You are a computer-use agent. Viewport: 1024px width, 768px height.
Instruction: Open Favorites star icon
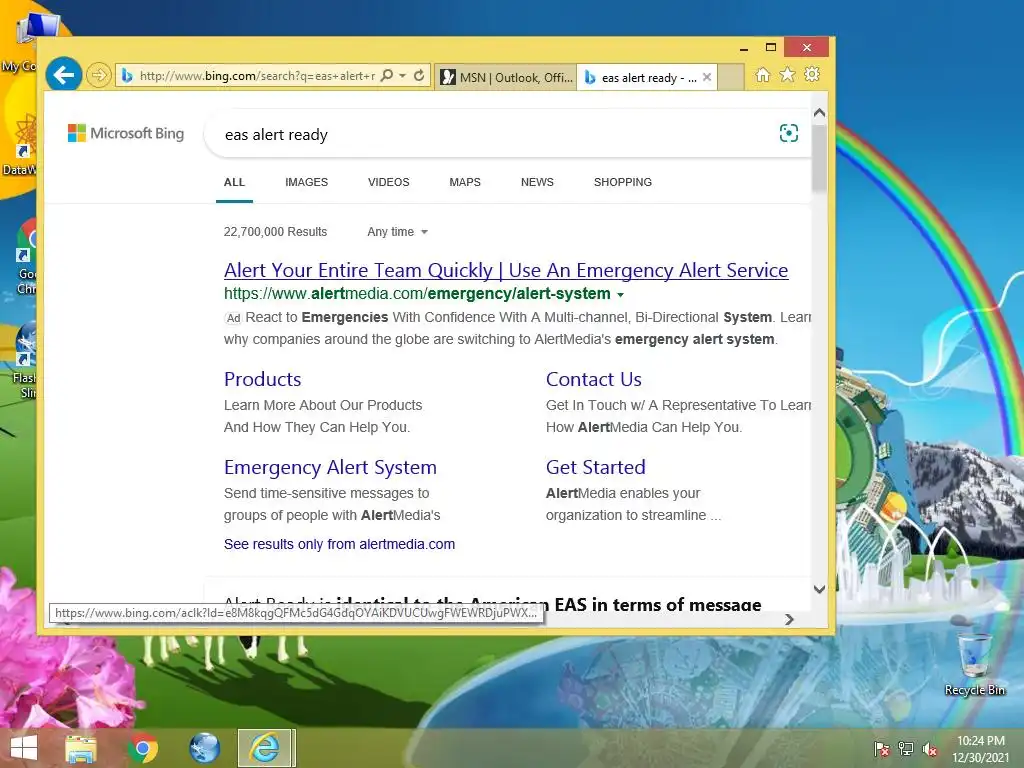pos(788,75)
